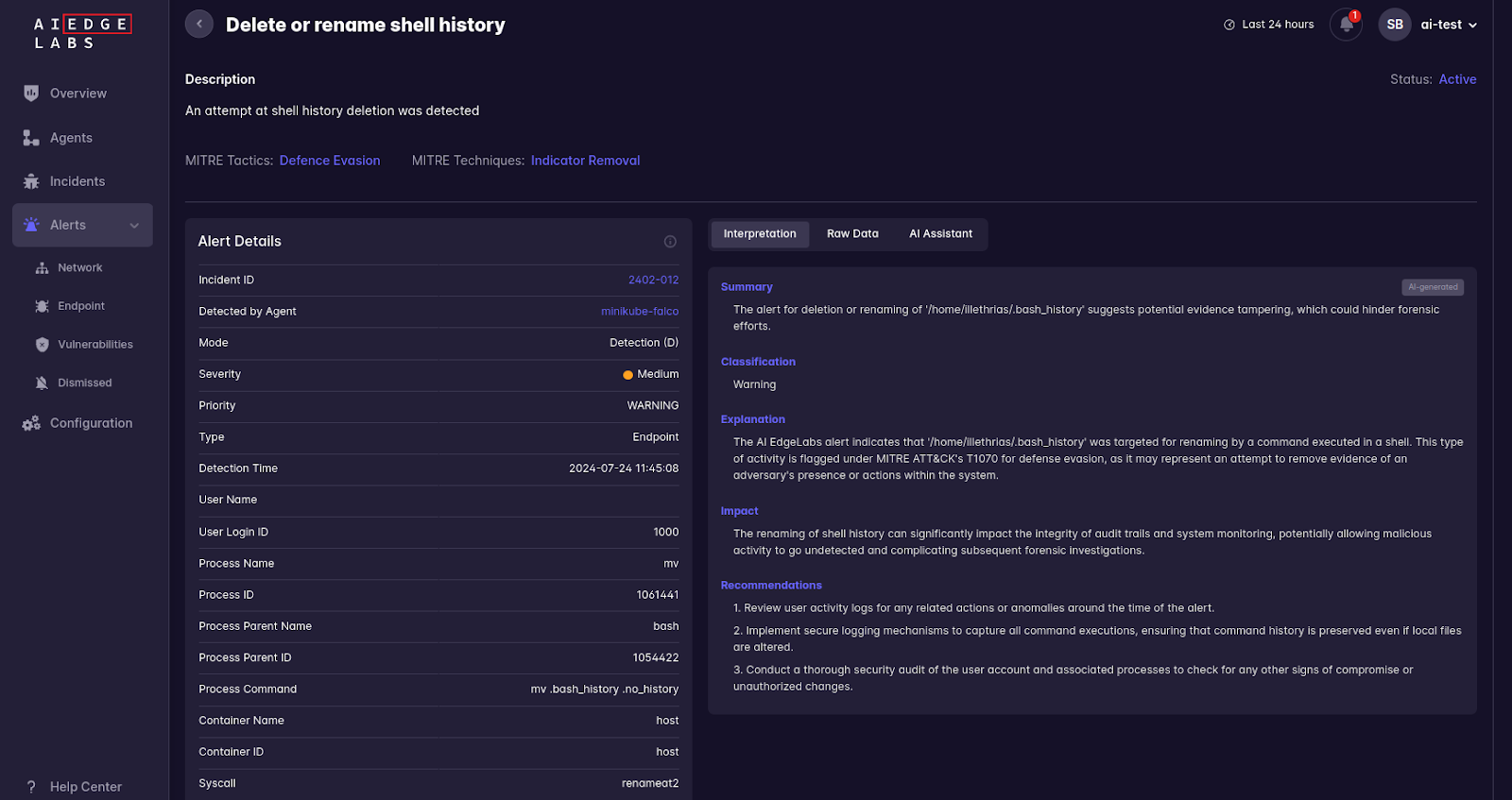Open Incidents page from sidebar
Screen dimensions: 1512x800
coord(77,181)
